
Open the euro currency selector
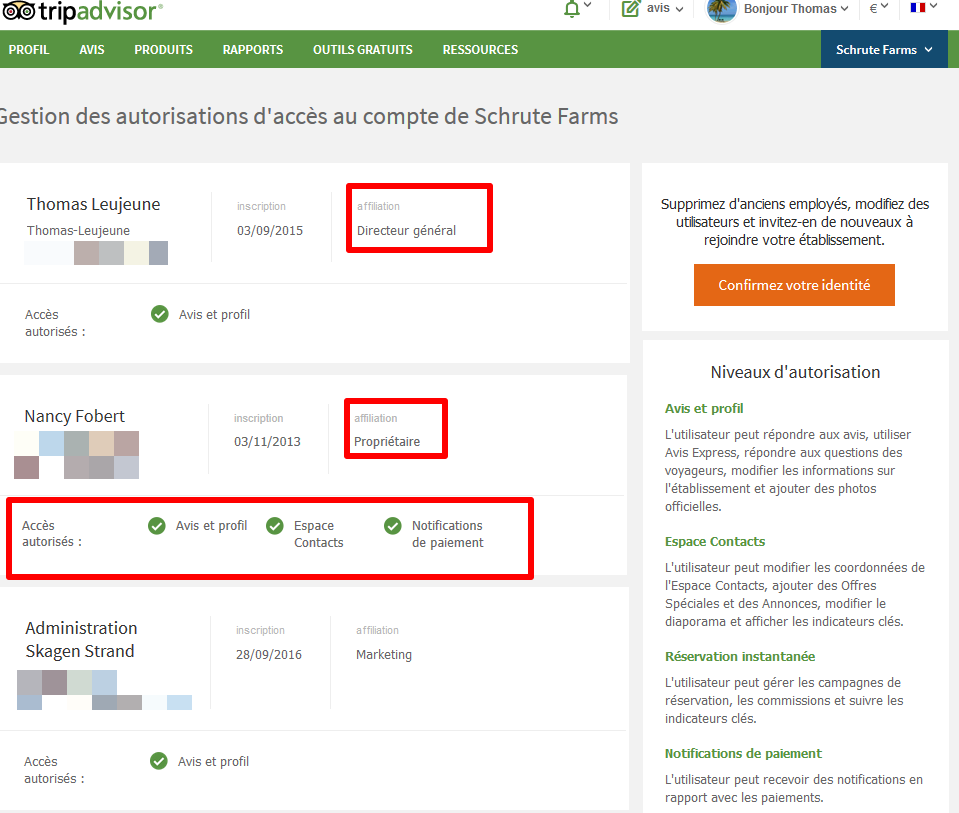878,8
